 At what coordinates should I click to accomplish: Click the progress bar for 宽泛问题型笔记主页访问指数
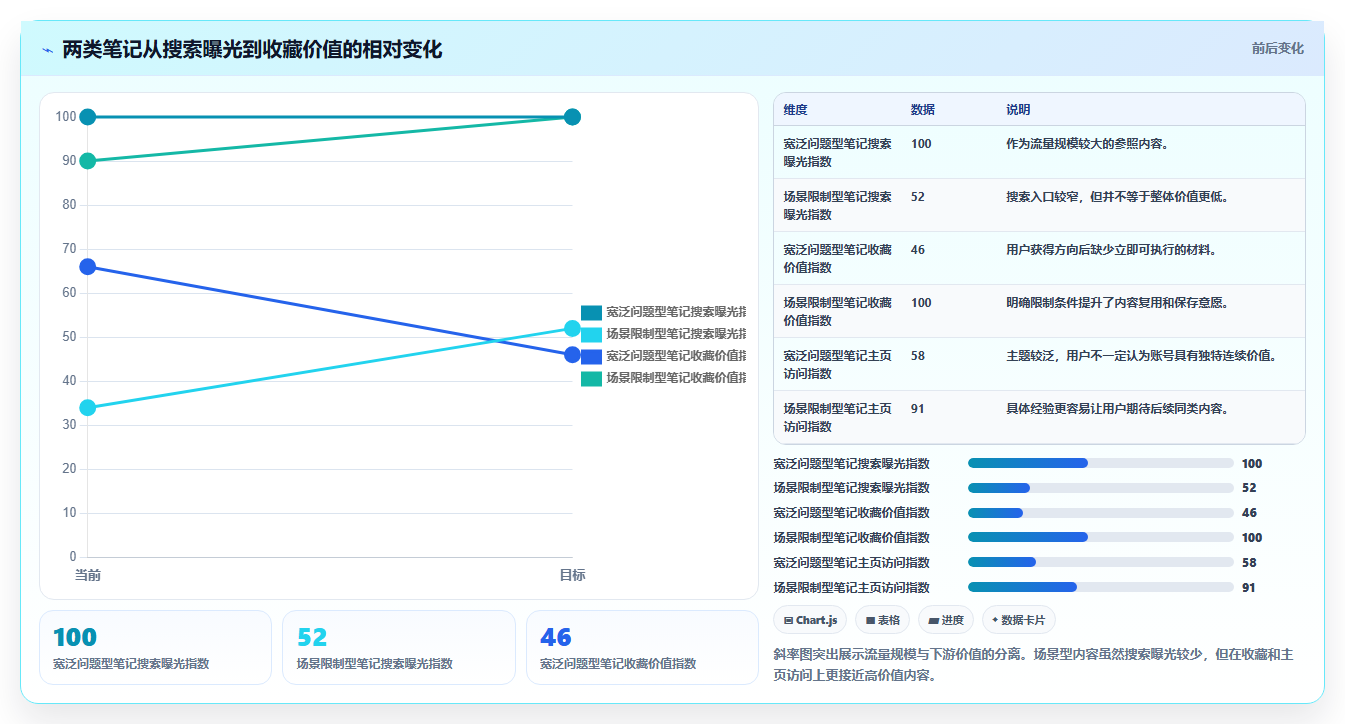[1101, 563]
